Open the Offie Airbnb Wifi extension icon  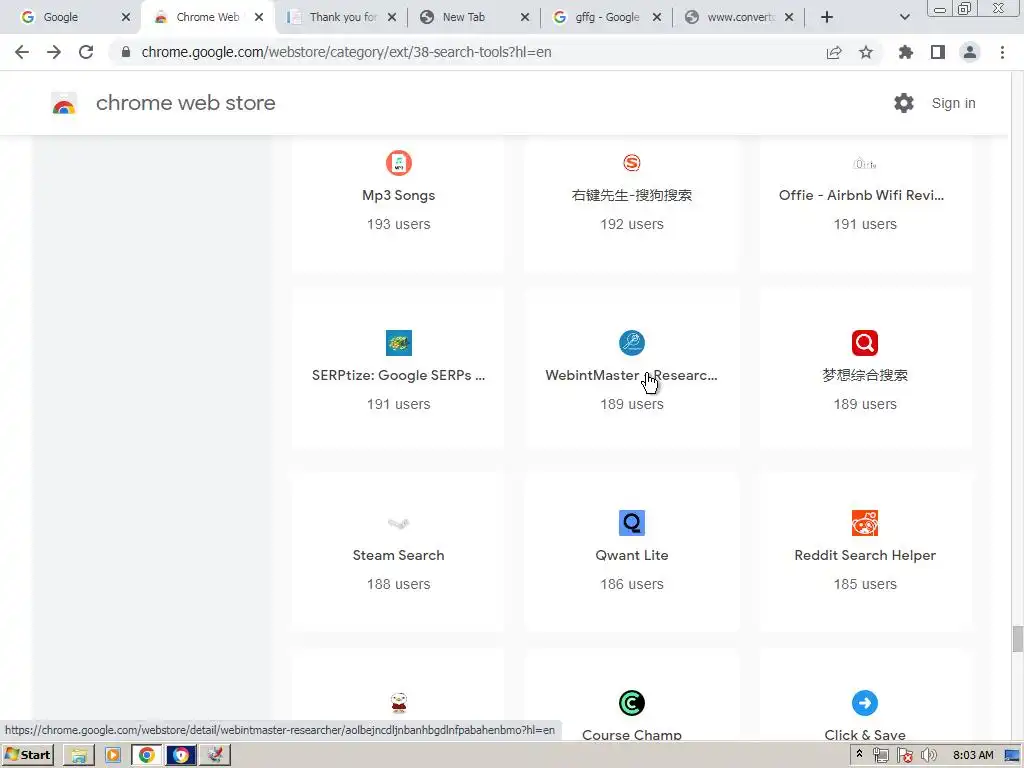coord(865,163)
